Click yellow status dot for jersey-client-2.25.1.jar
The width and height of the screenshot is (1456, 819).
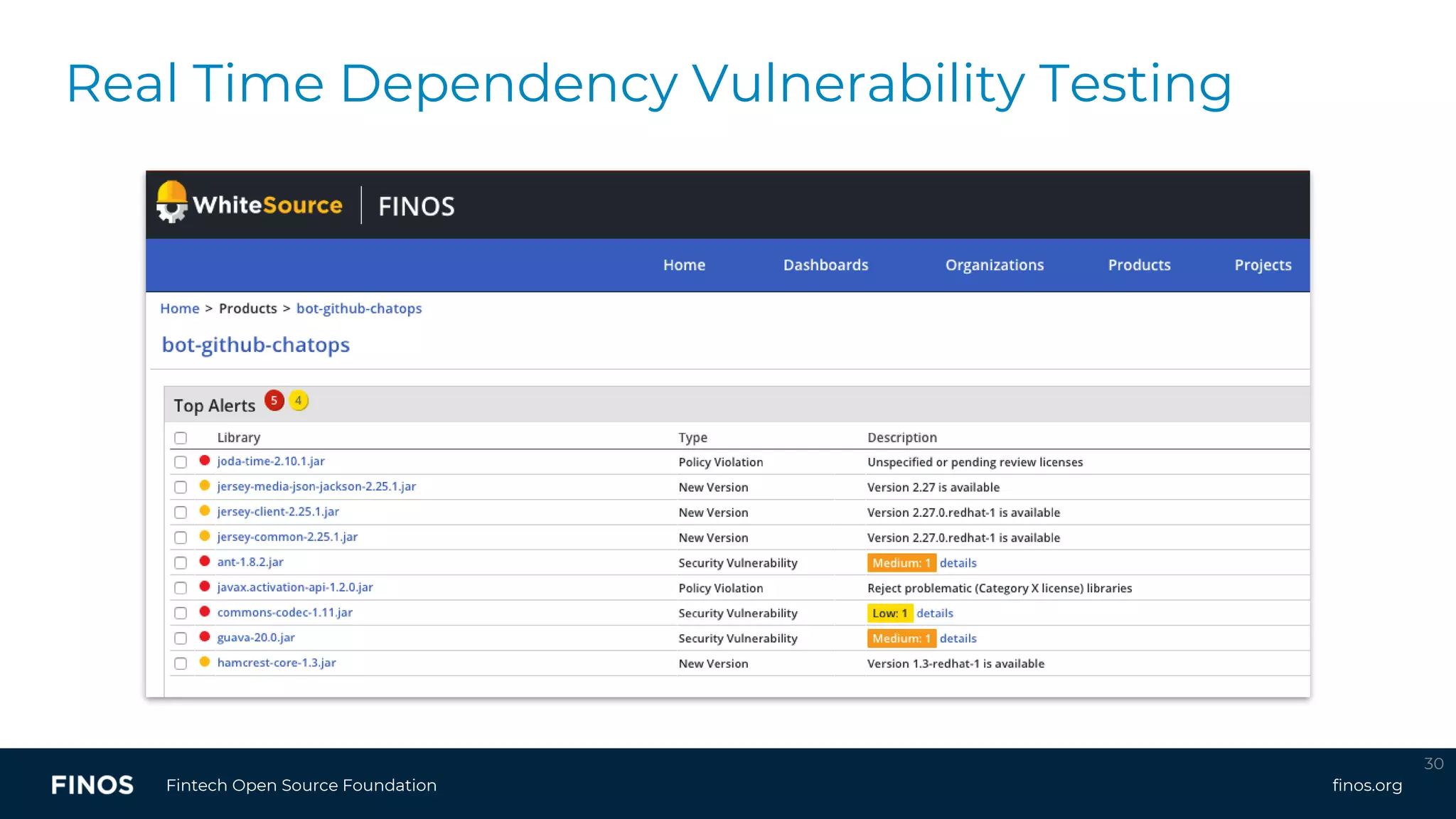pyautogui.click(x=205, y=511)
